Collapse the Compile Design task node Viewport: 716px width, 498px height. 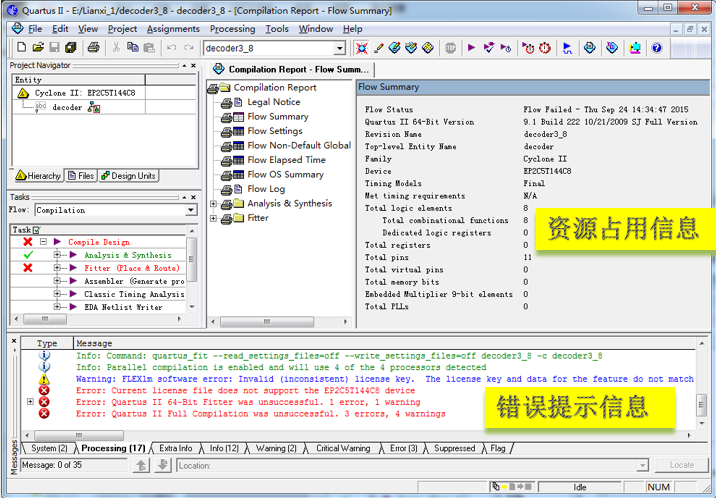(43, 241)
